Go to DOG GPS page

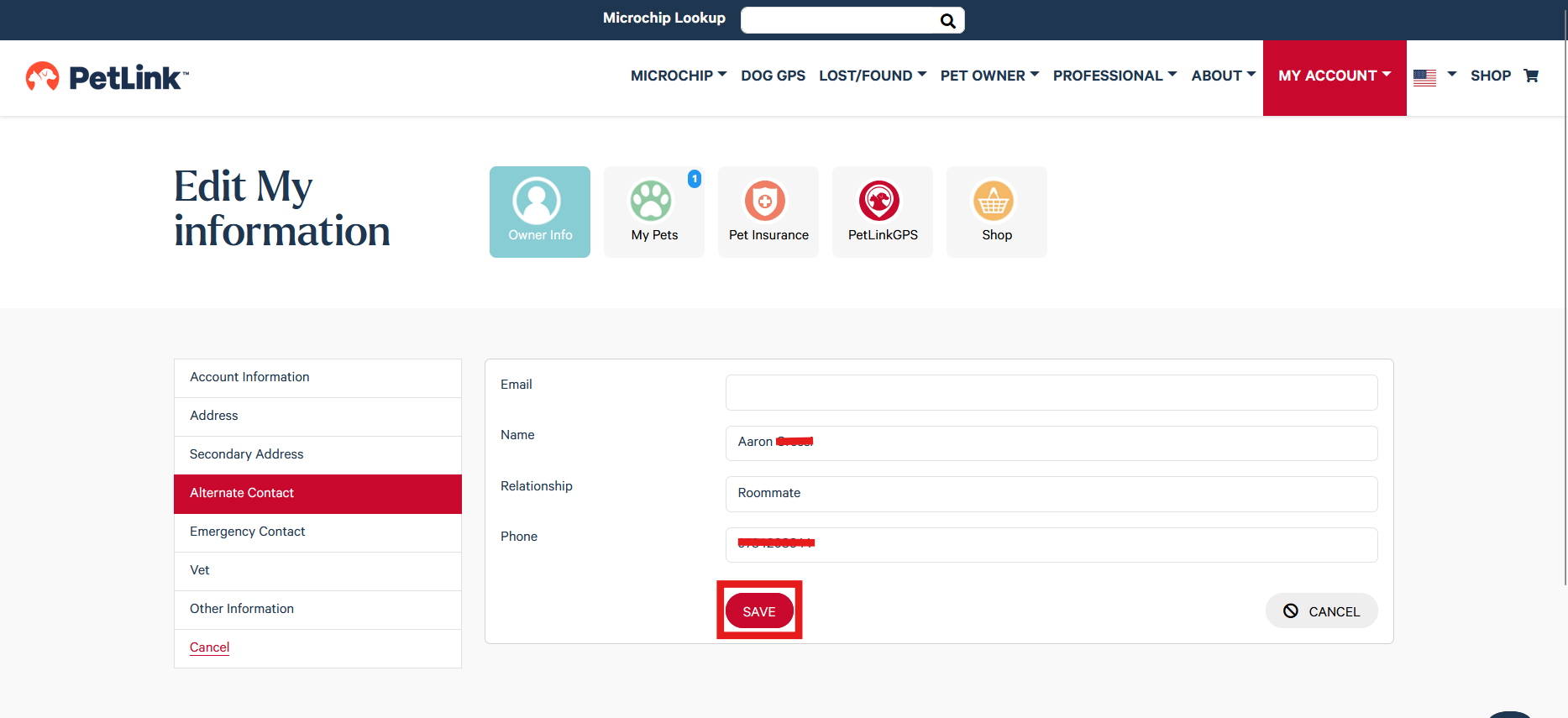click(773, 76)
